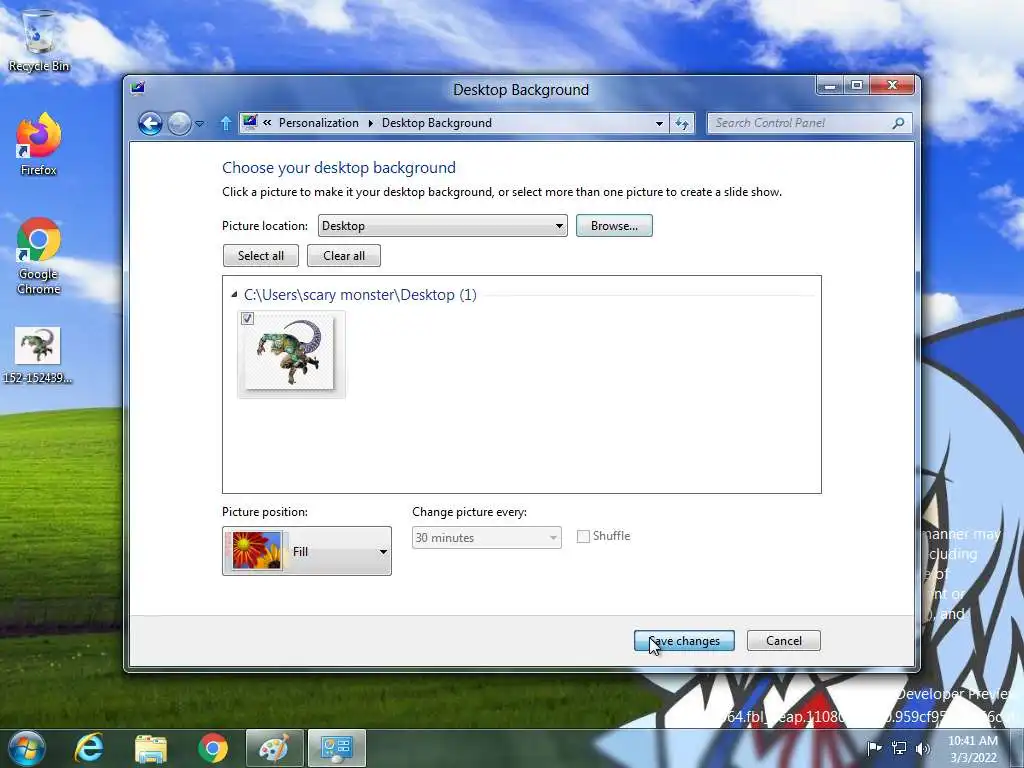The height and width of the screenshot is (768, 1024).
Task: Click the search magnifier icon
Action: click(899, 123)
